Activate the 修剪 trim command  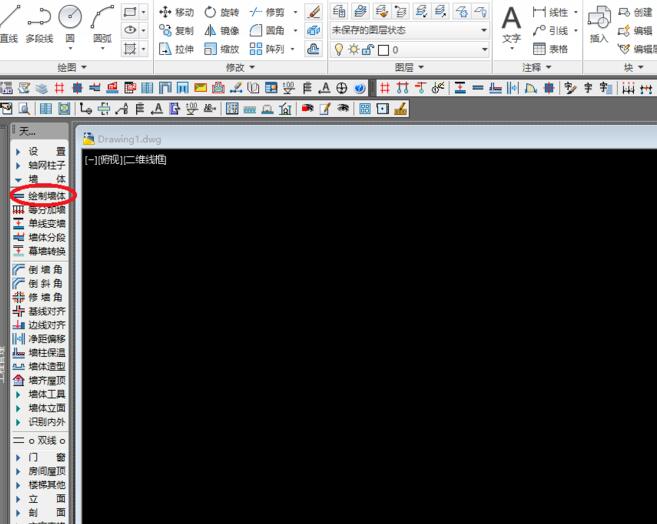pyautogui.click(x=267, y=12)
